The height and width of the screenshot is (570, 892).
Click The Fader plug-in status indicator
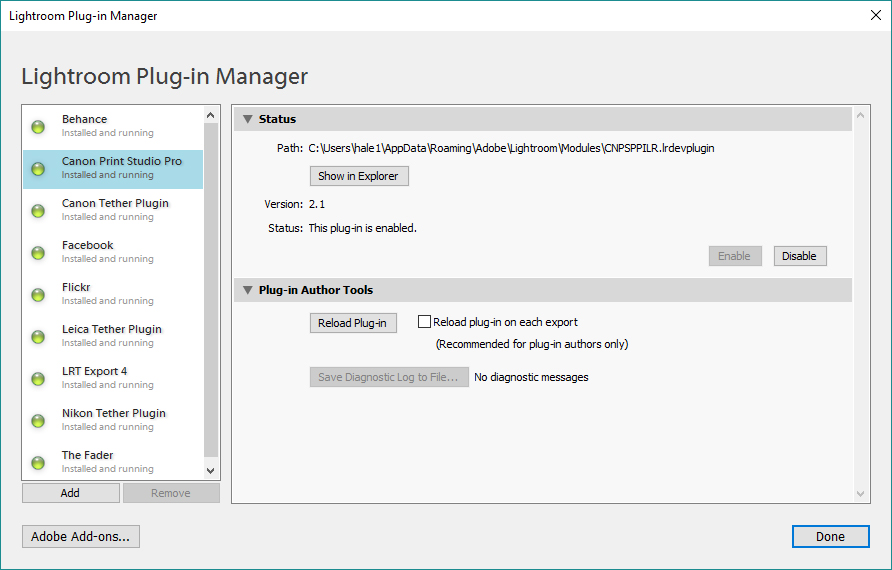(38, 463)
